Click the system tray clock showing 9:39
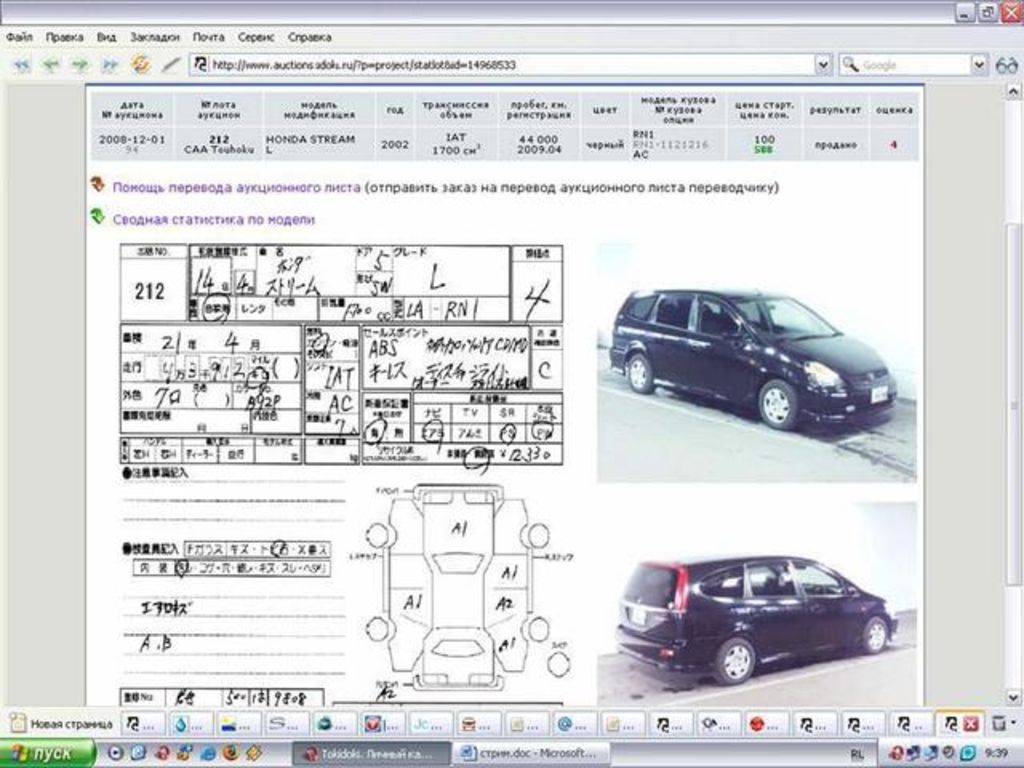This screenshot has width=1024, height=768. 997,754
